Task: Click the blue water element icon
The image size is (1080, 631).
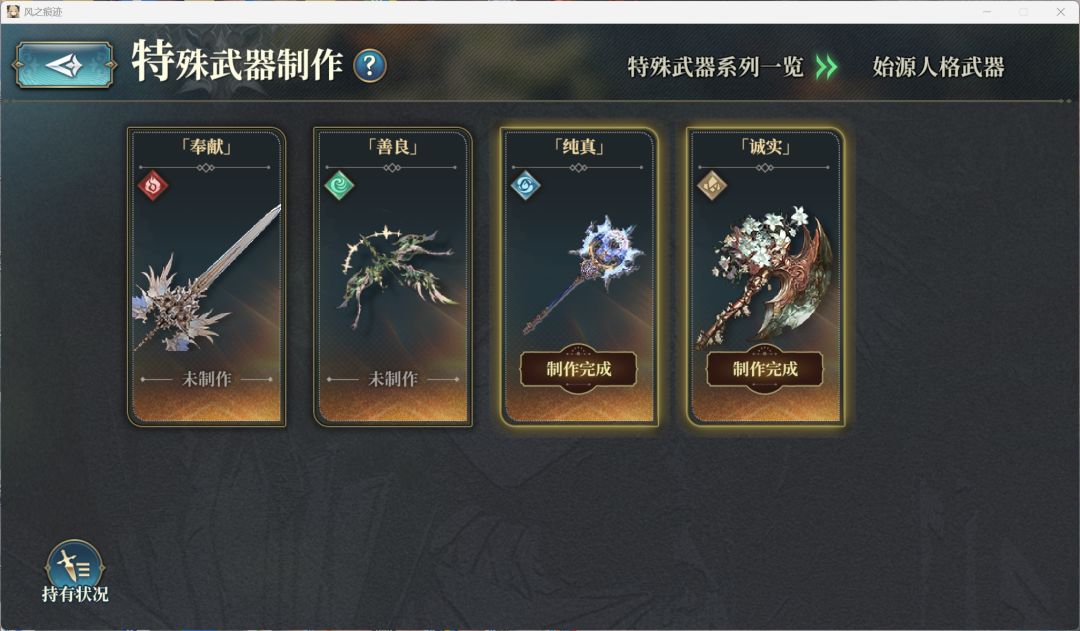Action: point(526,185)
